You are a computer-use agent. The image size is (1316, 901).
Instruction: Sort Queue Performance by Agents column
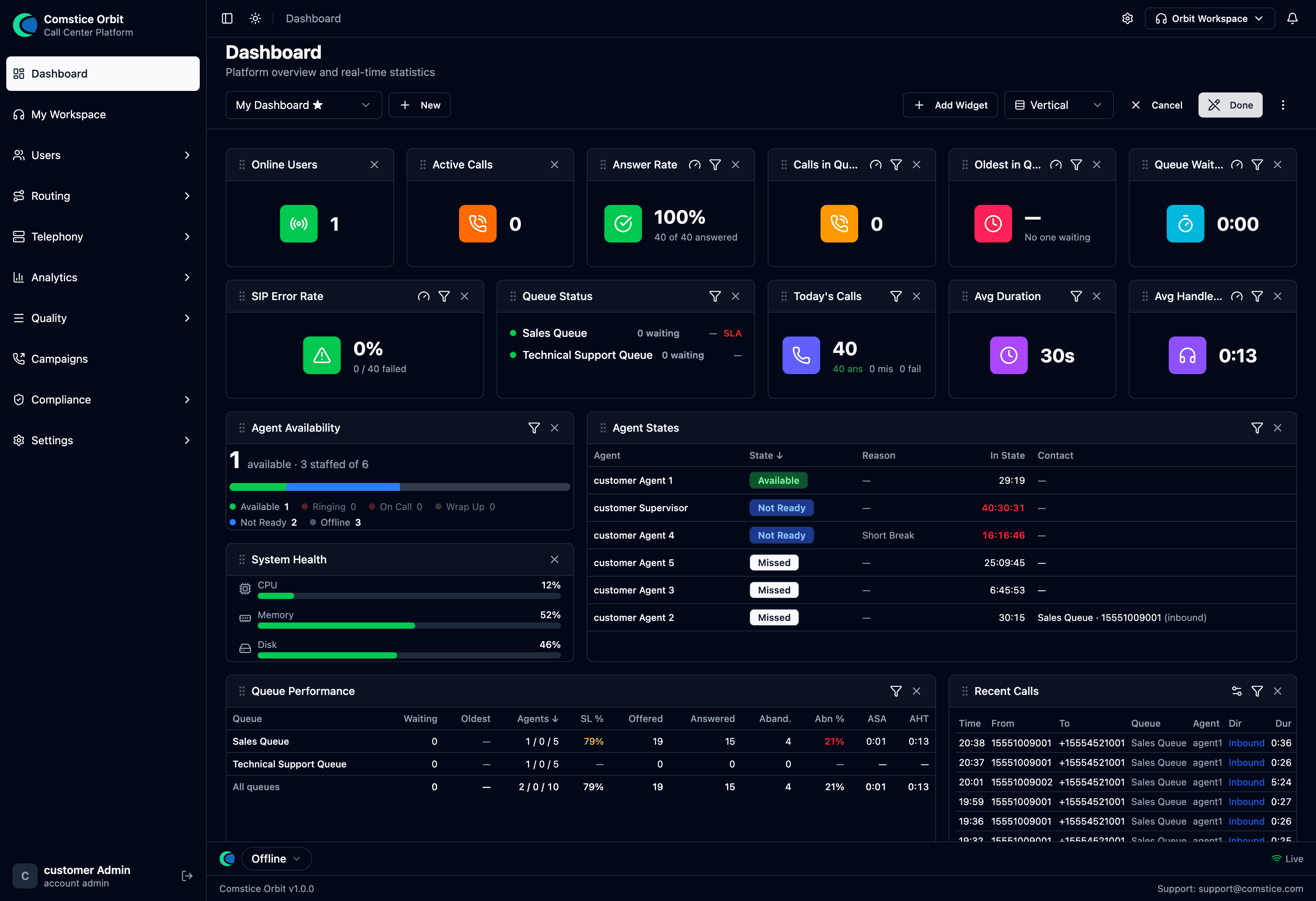[537, 719]
